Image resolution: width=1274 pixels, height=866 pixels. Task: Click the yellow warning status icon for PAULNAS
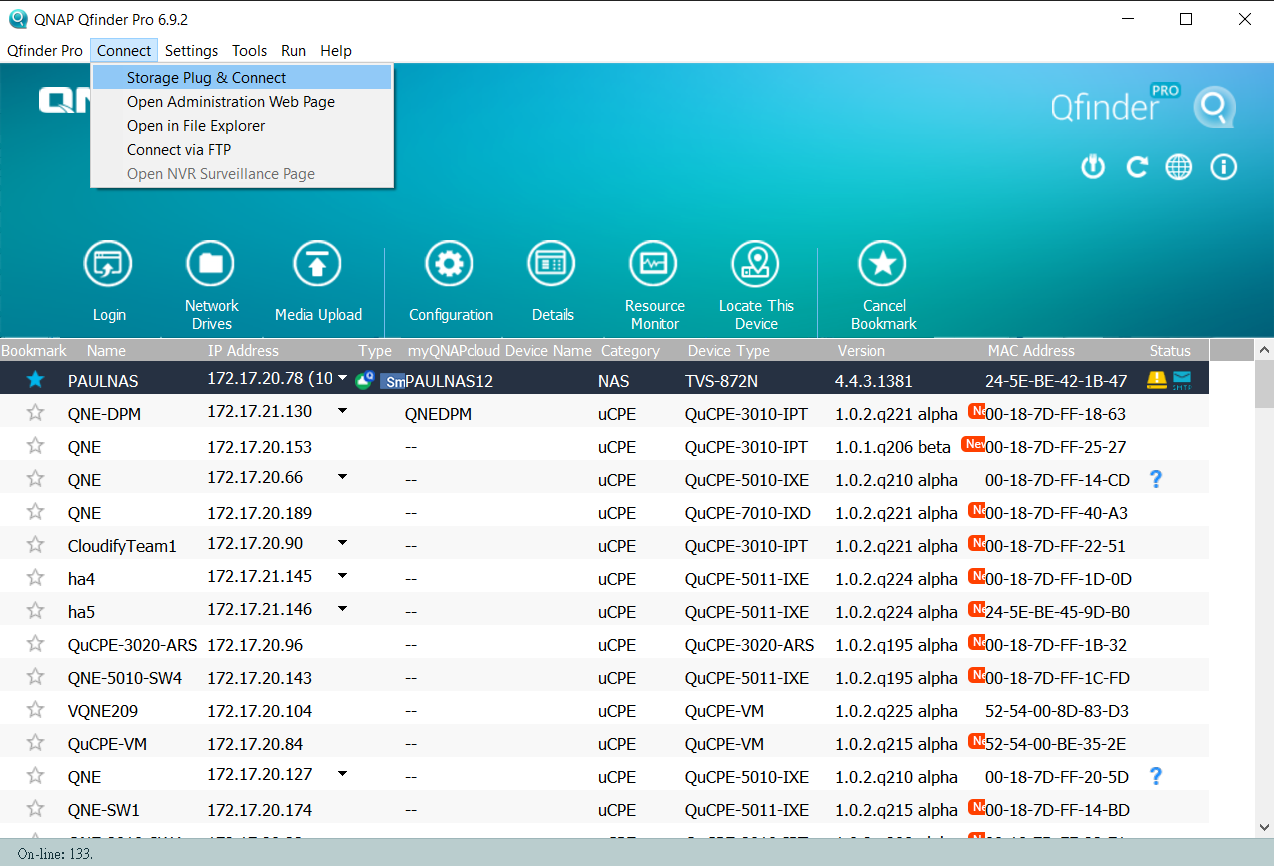pyautogui.click(x=1157, y=380)
